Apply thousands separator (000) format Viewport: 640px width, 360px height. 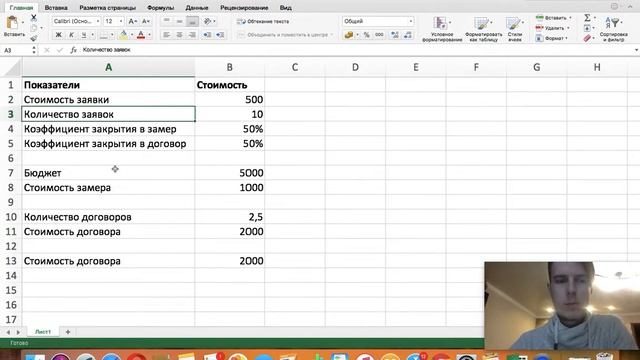pyautogui.click(x=379, y=35)
